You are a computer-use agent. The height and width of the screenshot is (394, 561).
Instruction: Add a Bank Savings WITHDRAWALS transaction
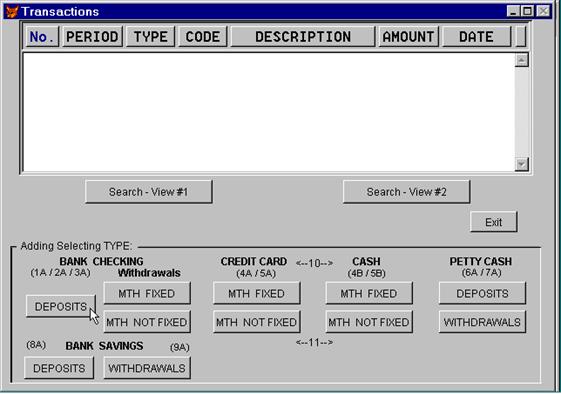[x=147, y=368]
